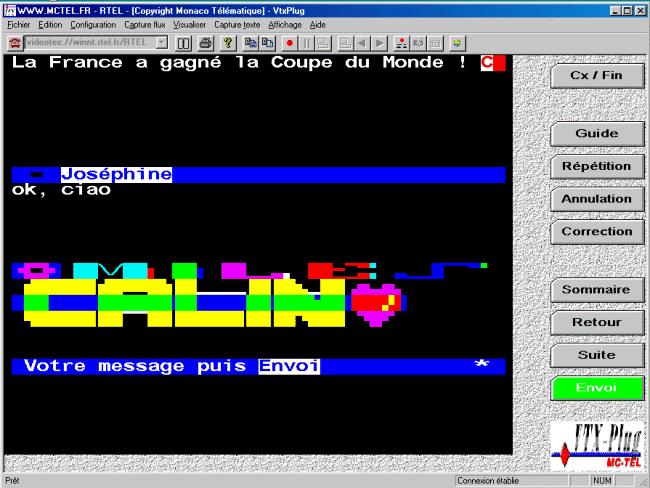The height and width of the screenshot is (488, 650).
Task: Click the split-page view toolbar icon
Action: click(x=183, y=43)
